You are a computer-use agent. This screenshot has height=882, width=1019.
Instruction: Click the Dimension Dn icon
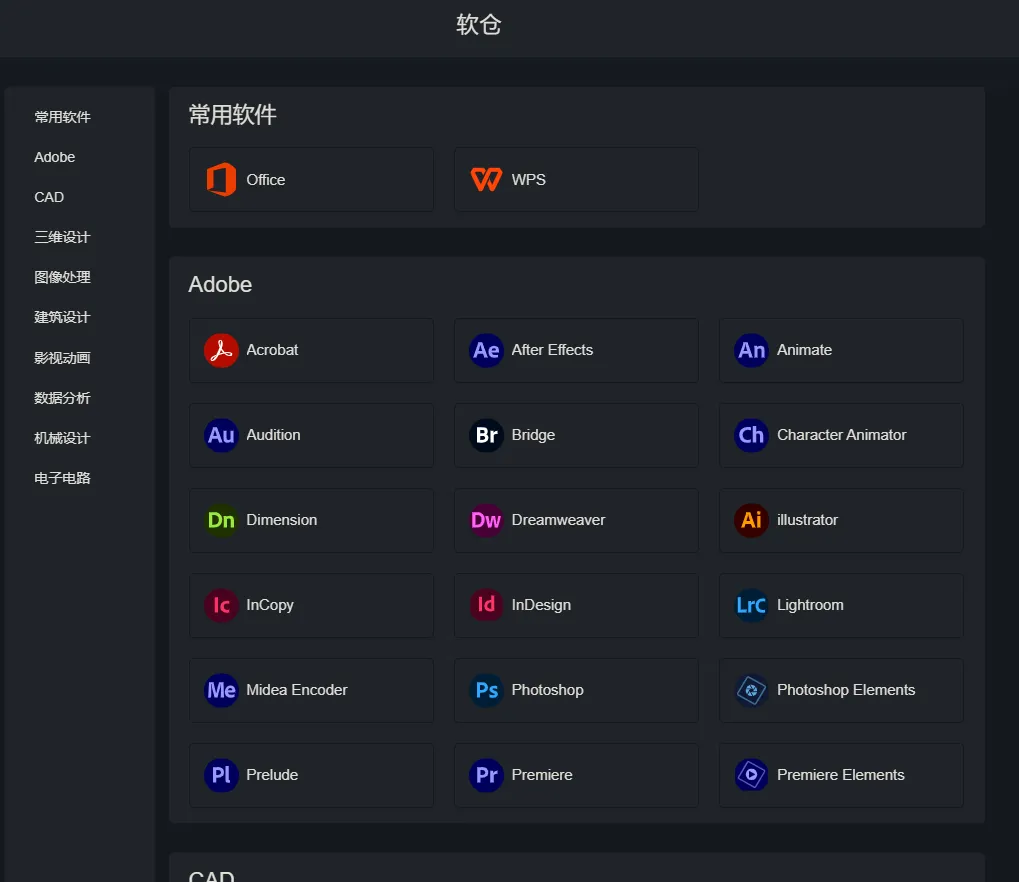click(x=221, y=521)
